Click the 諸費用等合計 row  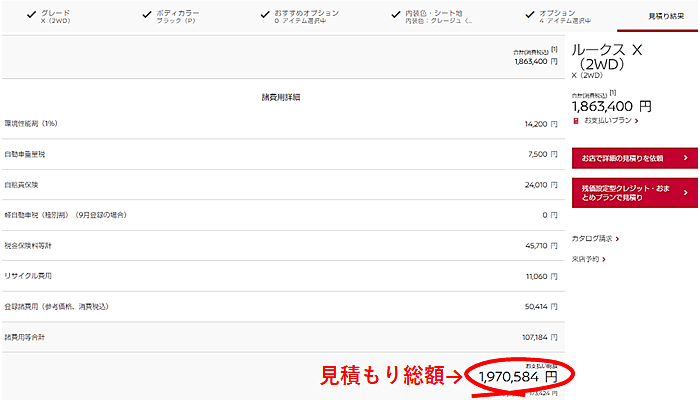[280, 337]
